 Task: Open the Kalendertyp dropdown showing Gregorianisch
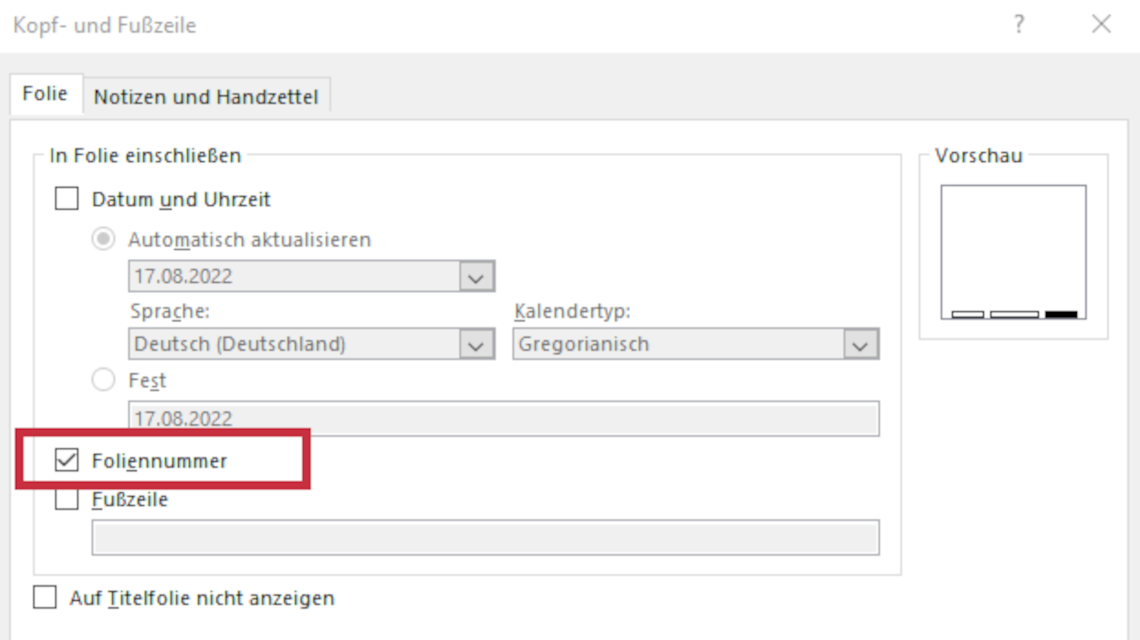696,344
